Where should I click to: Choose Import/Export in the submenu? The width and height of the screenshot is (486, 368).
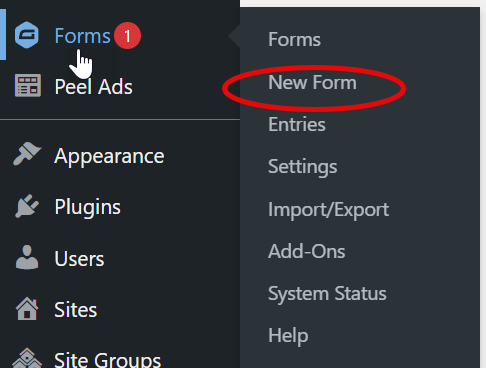tap(328, 210)
